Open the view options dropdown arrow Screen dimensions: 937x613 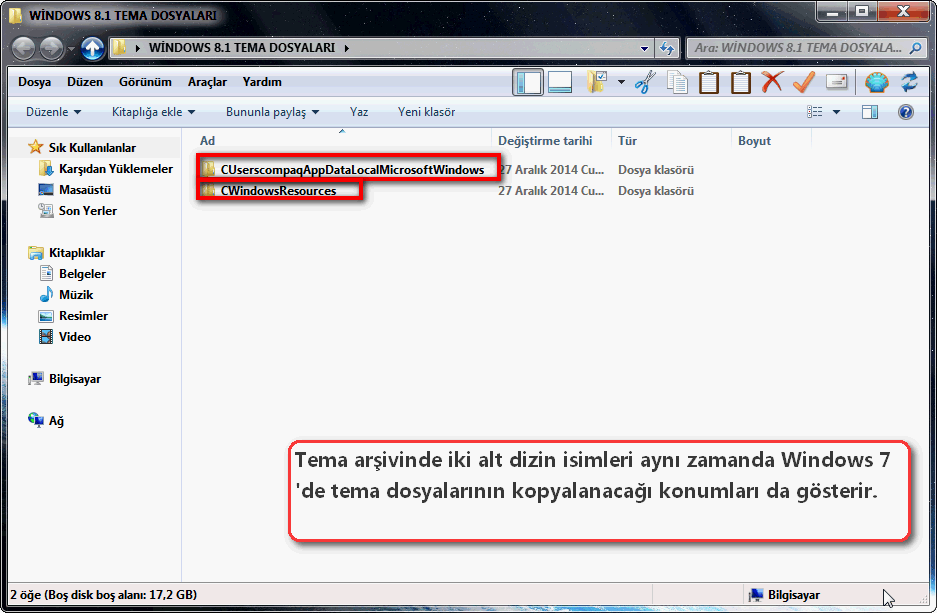pyautogui.click(x=836, y=112)
